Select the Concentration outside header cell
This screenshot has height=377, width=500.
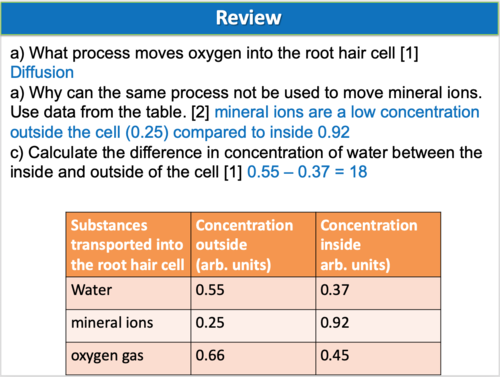click(253, 245)
